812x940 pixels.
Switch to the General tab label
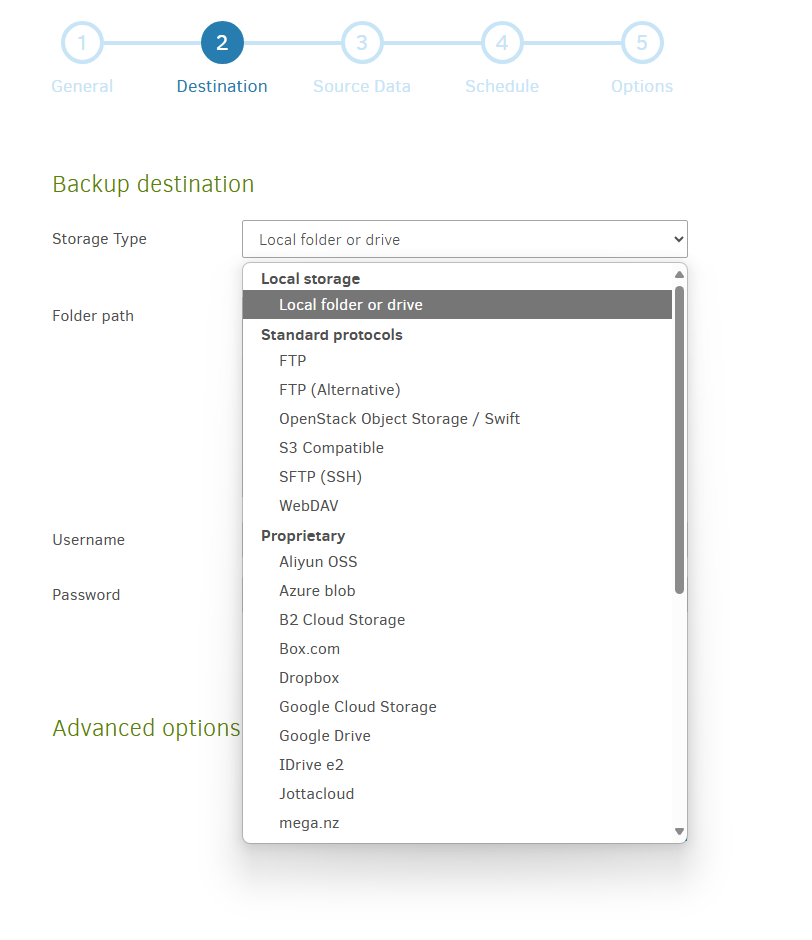(x=82, y=86)
